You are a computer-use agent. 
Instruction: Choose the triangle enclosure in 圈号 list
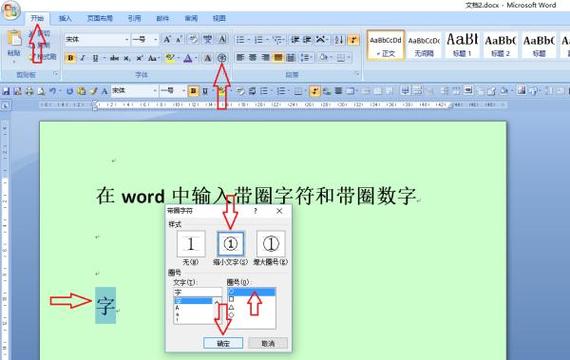coord(232,307)
